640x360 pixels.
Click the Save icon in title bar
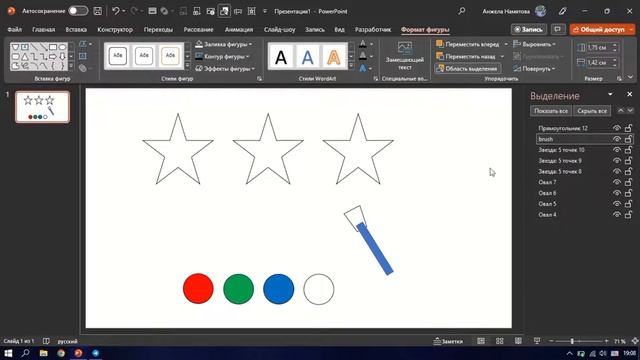pyautogui.click(x=98, y=11)
